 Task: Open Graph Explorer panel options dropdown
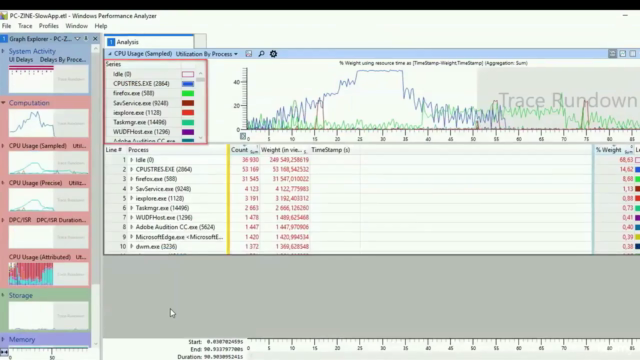(x=77, y=38)
